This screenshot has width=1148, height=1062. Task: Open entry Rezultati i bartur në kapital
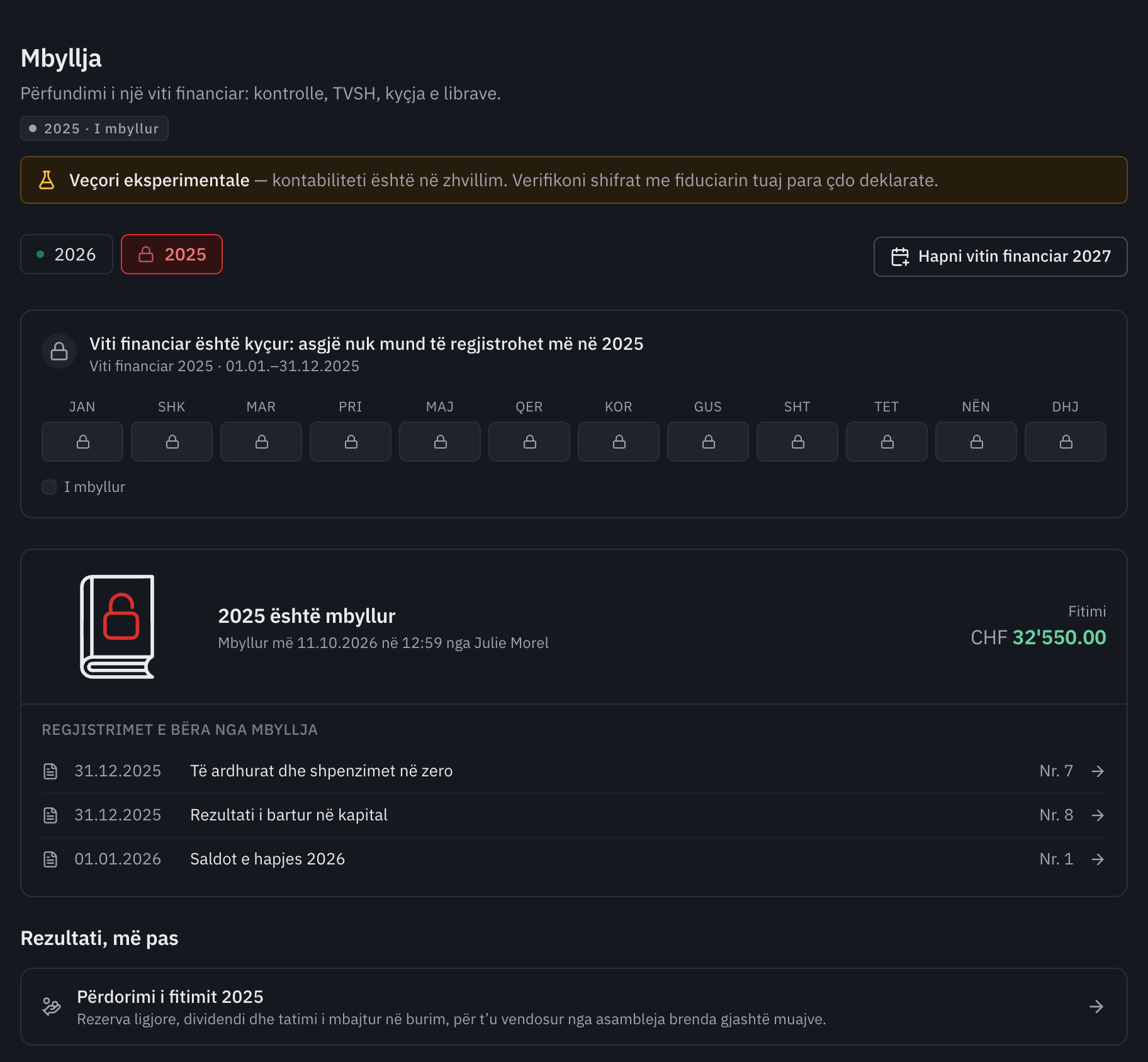coord(573,815)
